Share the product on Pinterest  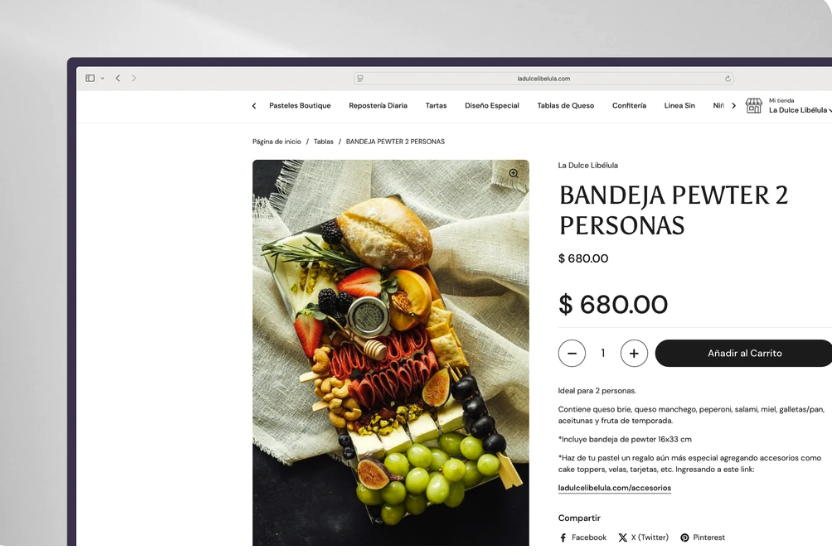[703, 537]
